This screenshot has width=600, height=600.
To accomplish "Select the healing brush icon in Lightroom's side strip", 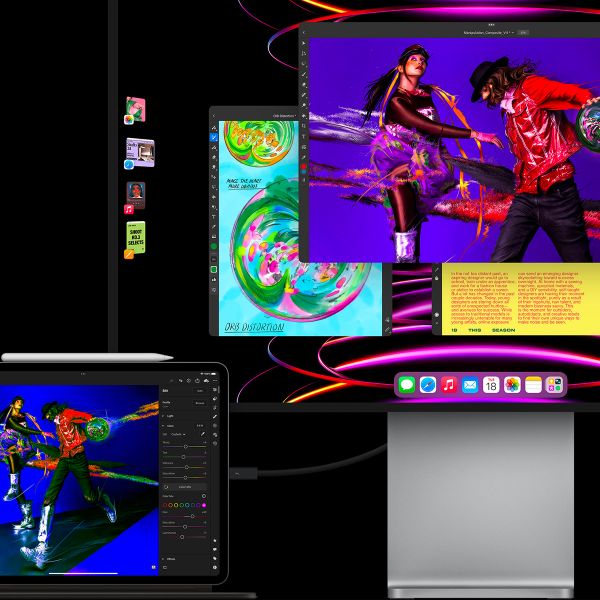I will tap(215, 416).
